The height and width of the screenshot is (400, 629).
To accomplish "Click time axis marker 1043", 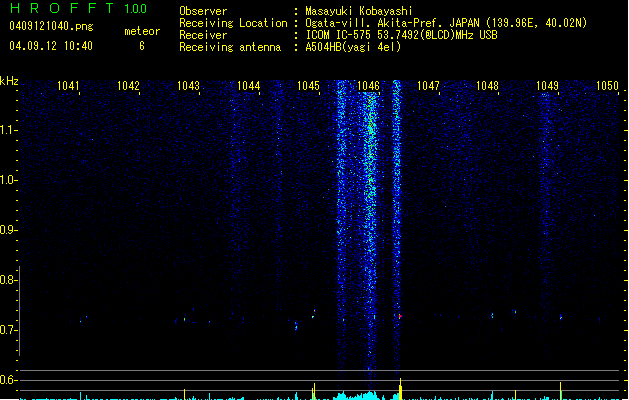I will pos(188,86).
